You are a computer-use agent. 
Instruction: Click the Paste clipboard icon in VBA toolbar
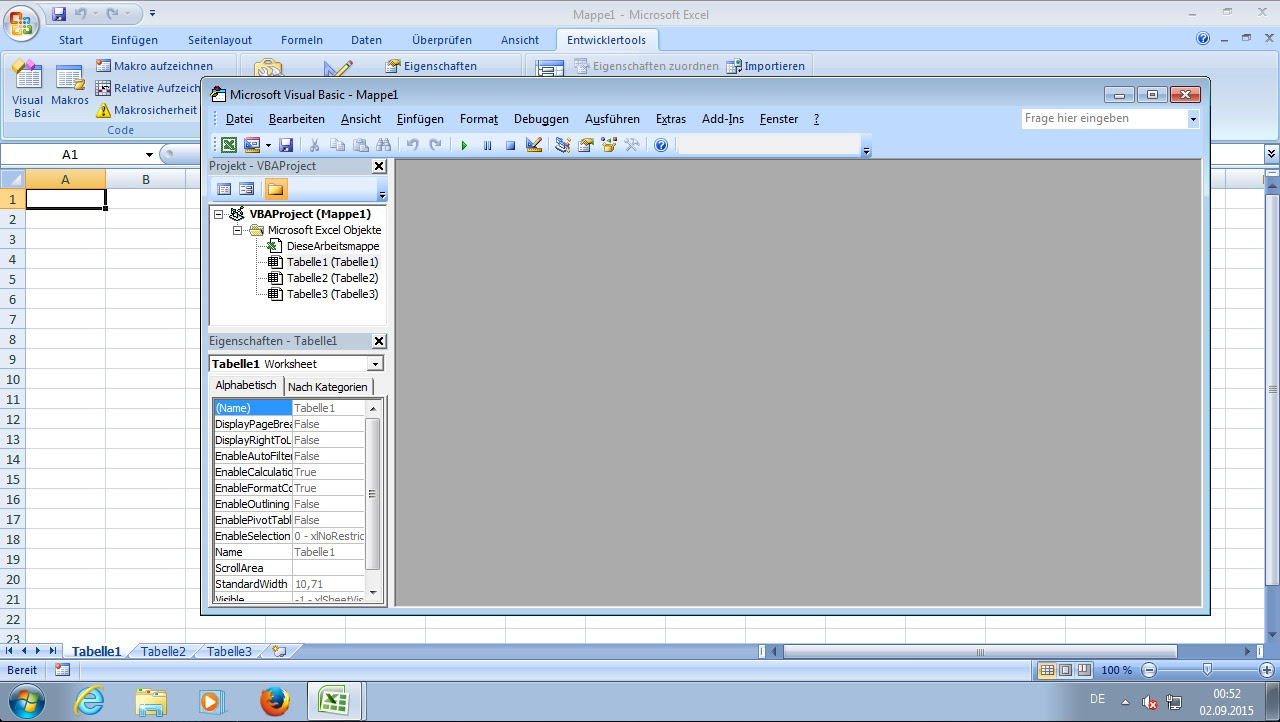(360, 145)
